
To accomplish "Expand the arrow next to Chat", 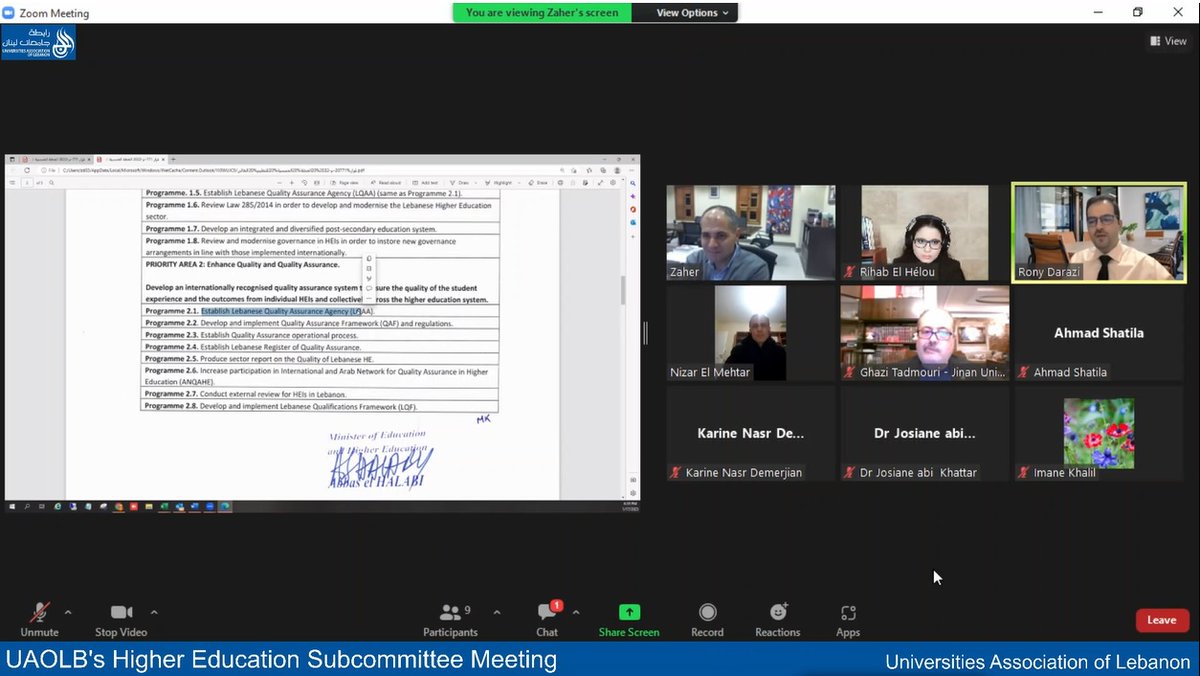I will click(576, 612).
